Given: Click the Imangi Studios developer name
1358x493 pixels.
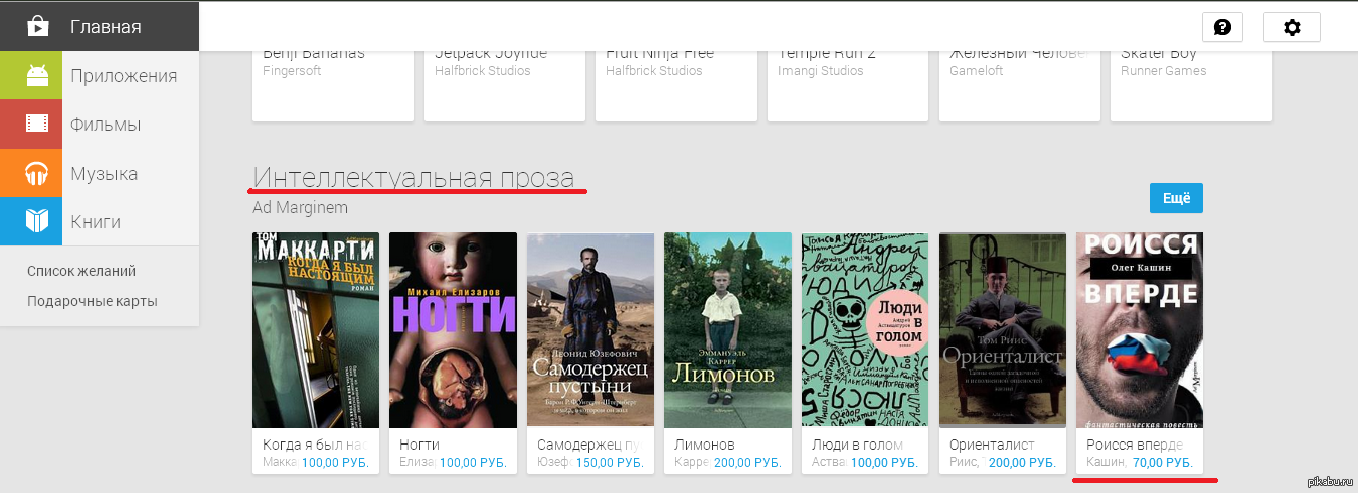Looking at the screenshot, I should tap(820, 71).
